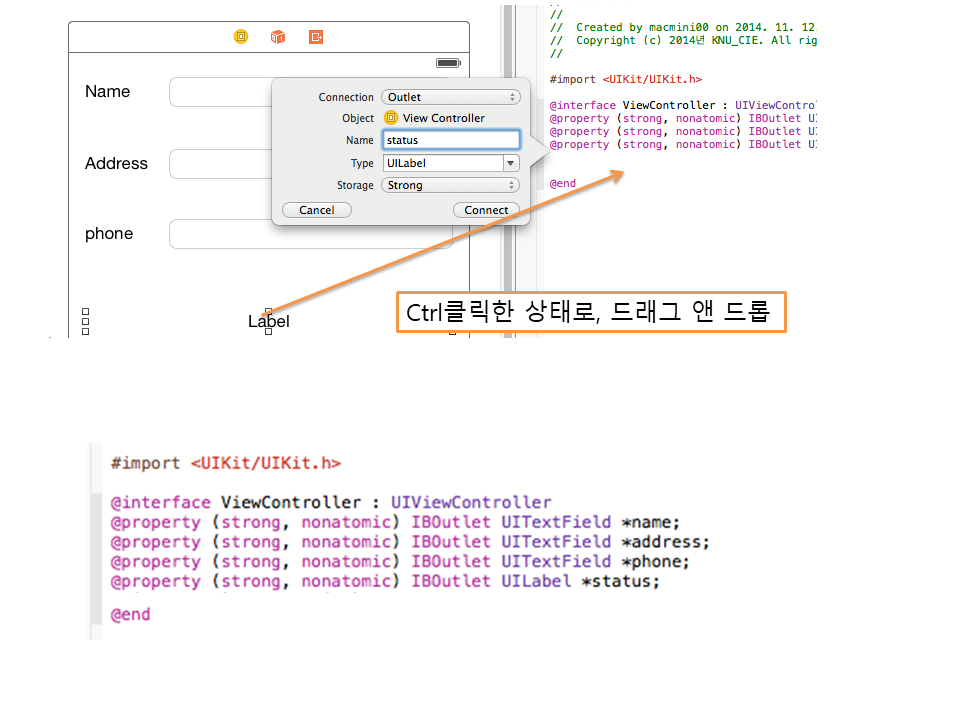This screenshot has width=960, height=720.
Task: Click the resize handle below Label
Action: [x=268, y=332]
